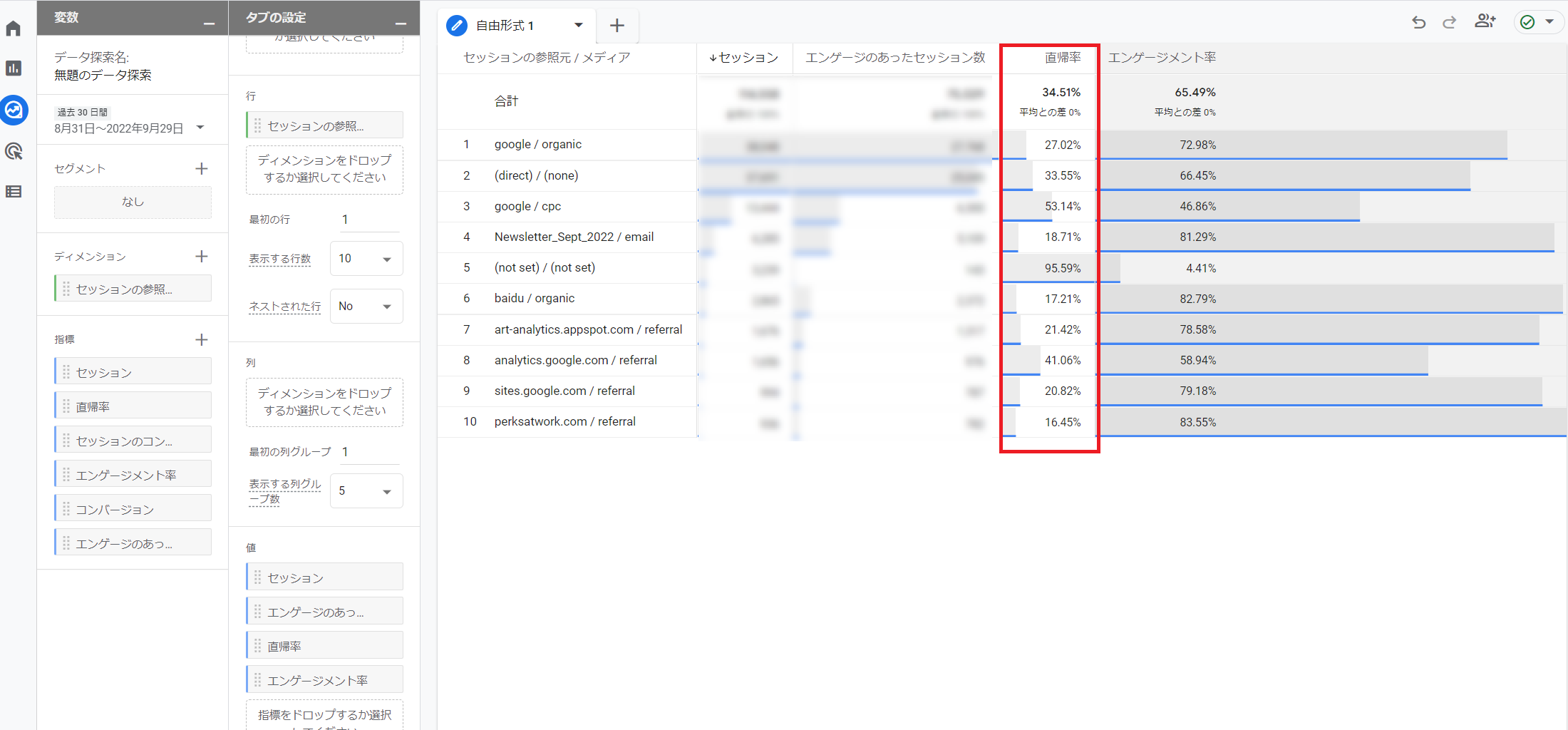Select the 自由形式 1 tab

505,26
